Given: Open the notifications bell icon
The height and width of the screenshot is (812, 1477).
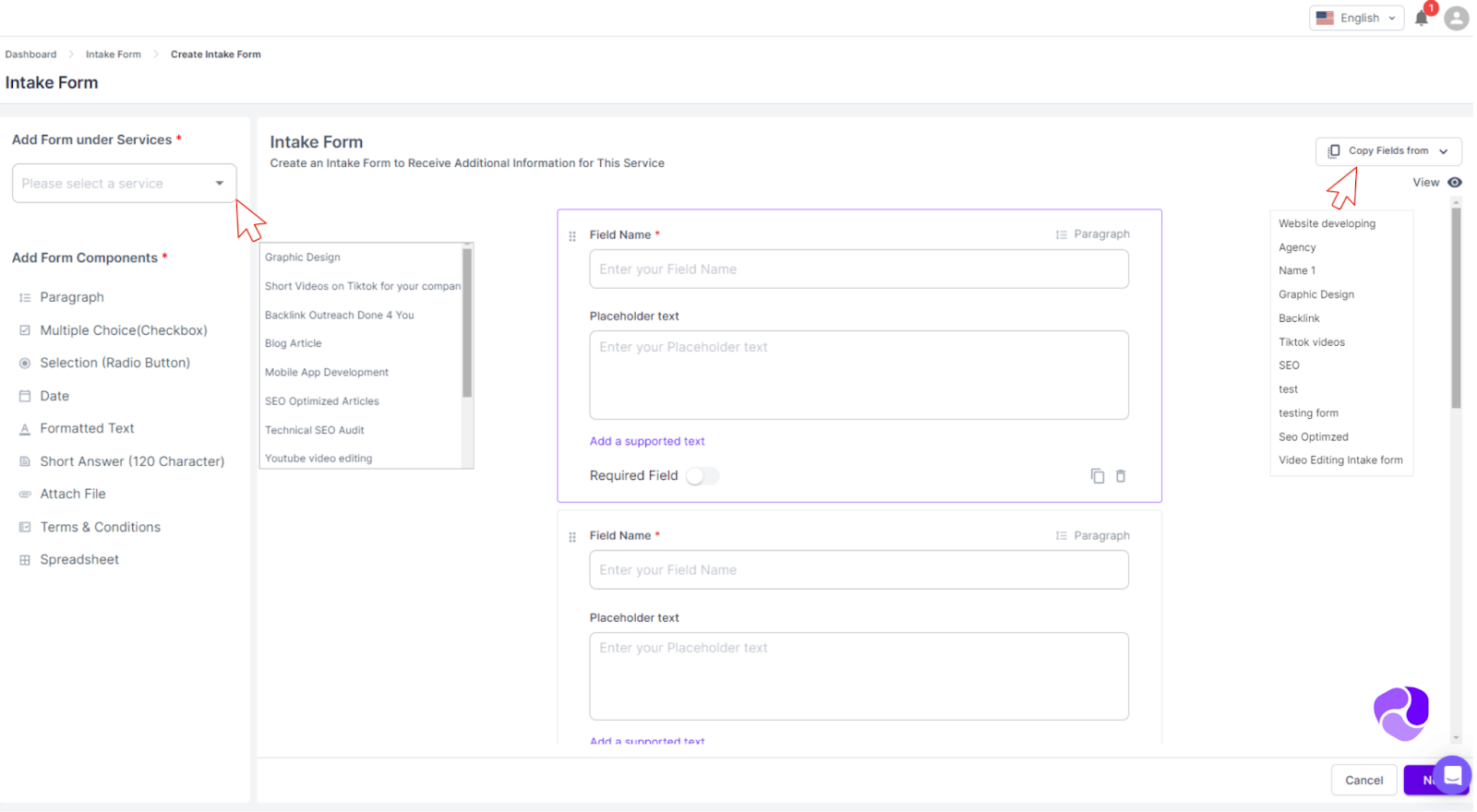Looking at the screenshot, I should pyautogui.click(x=1422, y=18).
